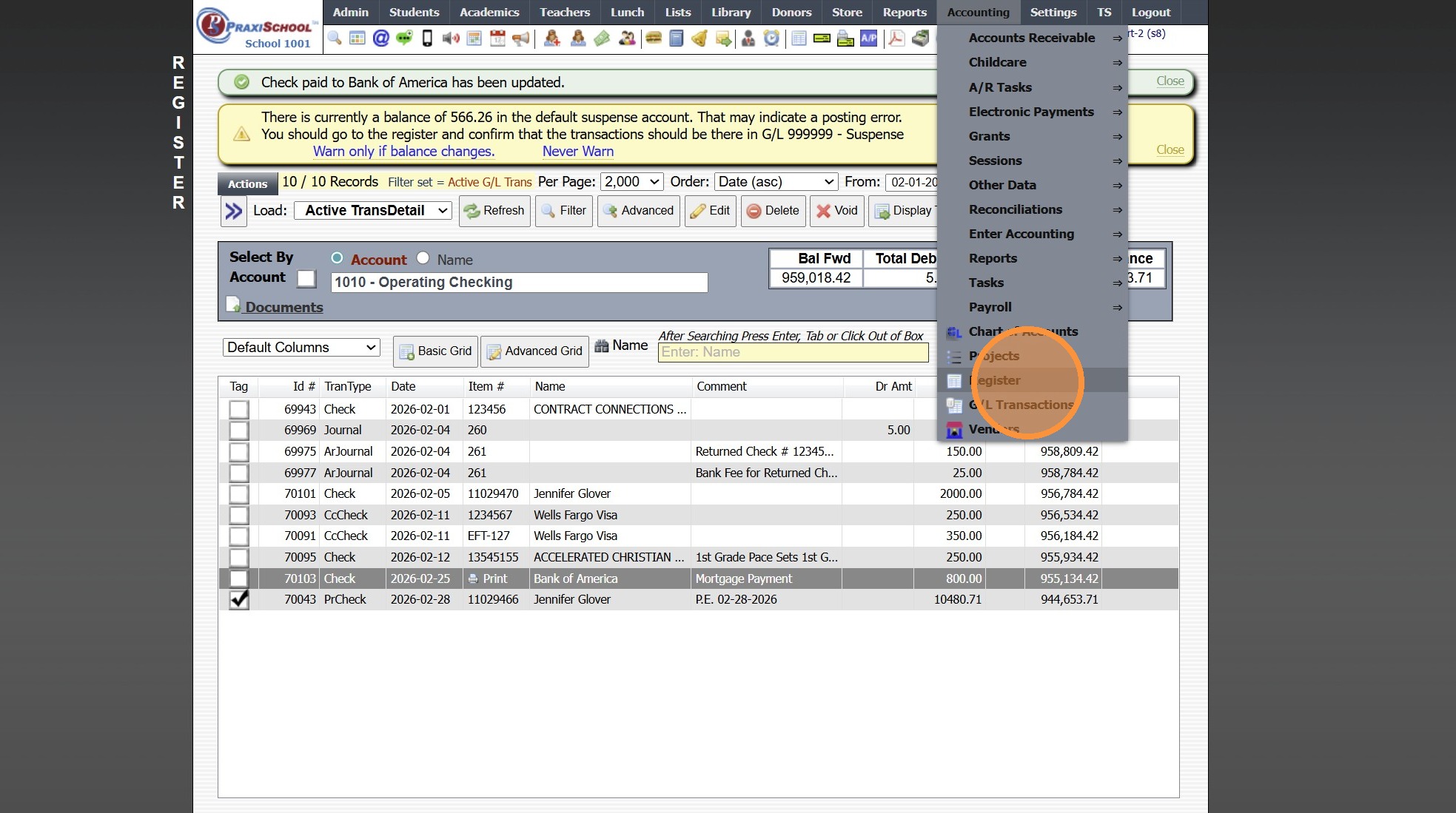This screenshot has width=1456, height=813.
Task: Open the Per Page 2,000 dropdown
Action: point(631,182)
